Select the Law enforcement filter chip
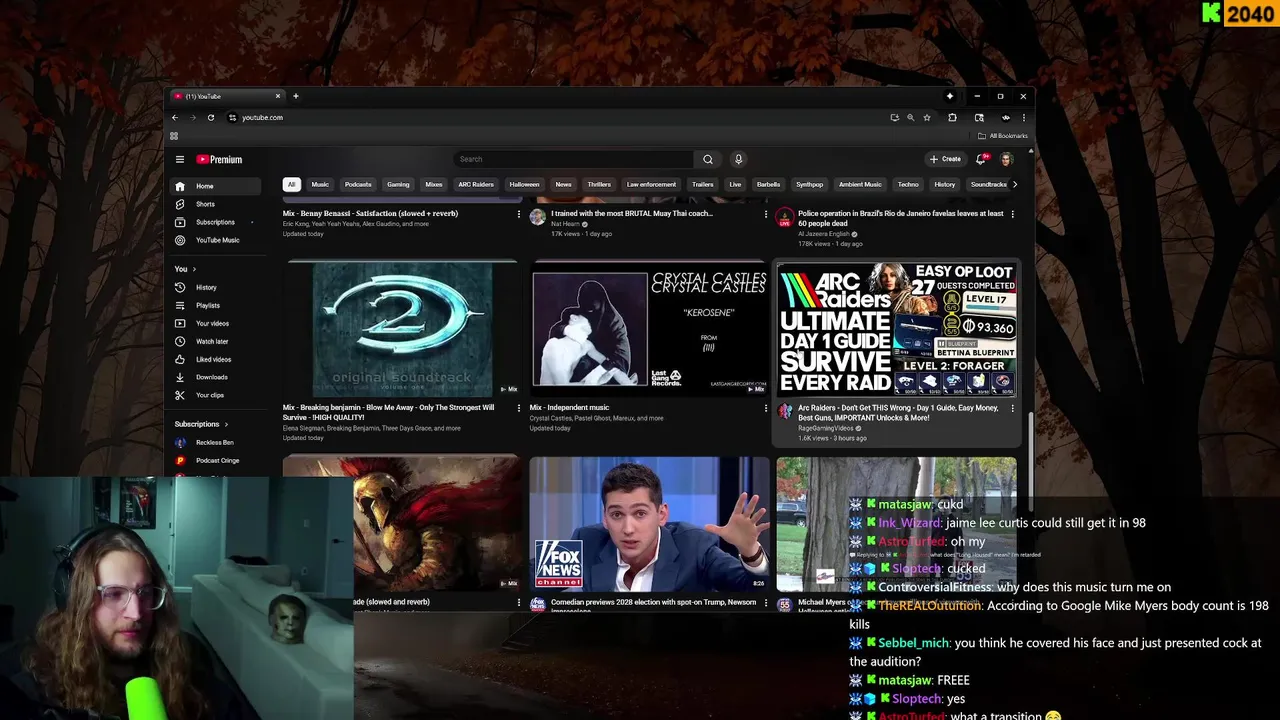 651,184
